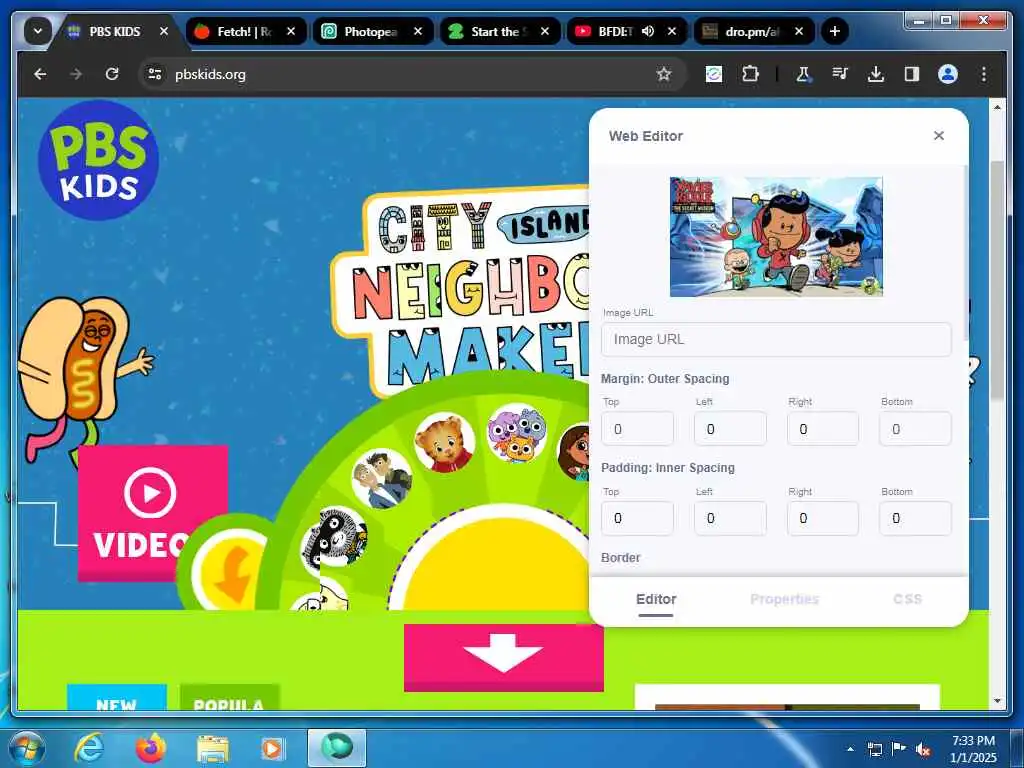Image resolution: width=1024 pixels, height=768 pixels.
Task: Click Padding Left value field
Action: [730, 519]
